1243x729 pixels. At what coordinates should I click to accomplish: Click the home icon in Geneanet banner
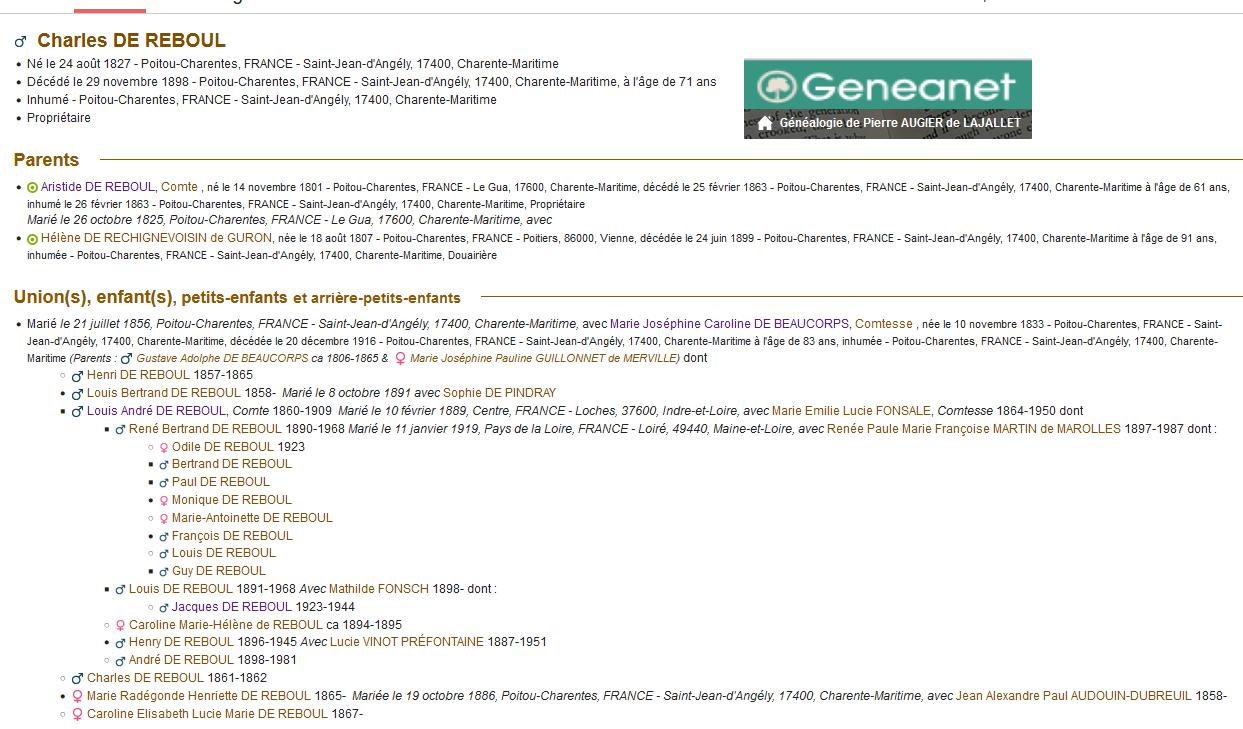click(x=765, y=123)
